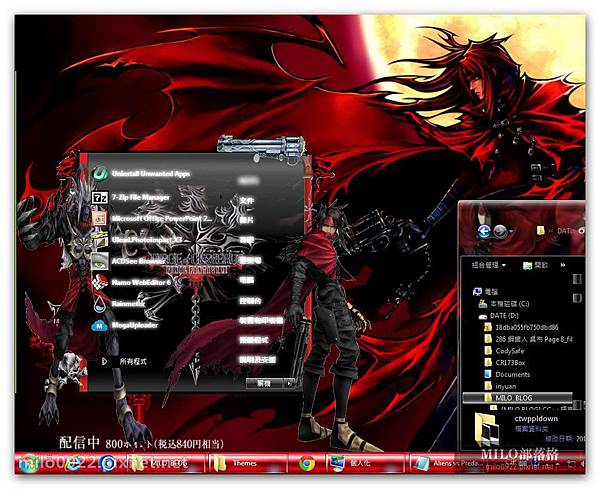Open 文件 link in Start menu

[x=247, y=200]
